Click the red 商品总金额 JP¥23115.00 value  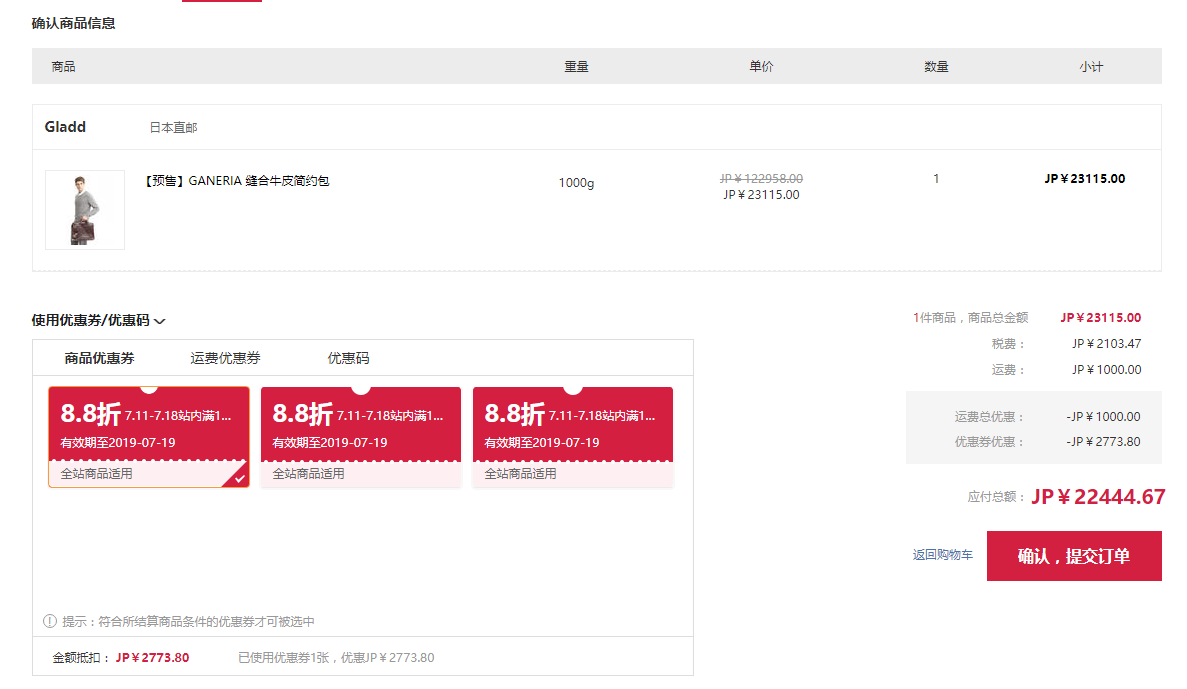pos(1101,318)
